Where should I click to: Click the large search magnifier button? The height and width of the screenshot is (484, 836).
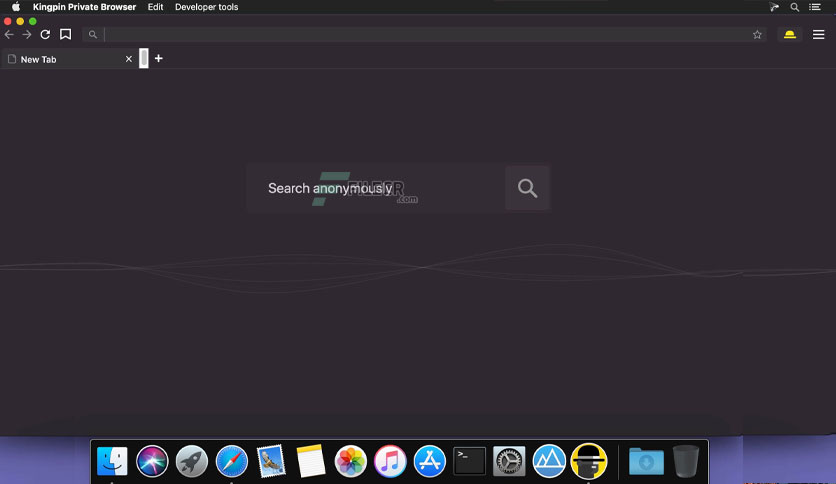[527, 188]
